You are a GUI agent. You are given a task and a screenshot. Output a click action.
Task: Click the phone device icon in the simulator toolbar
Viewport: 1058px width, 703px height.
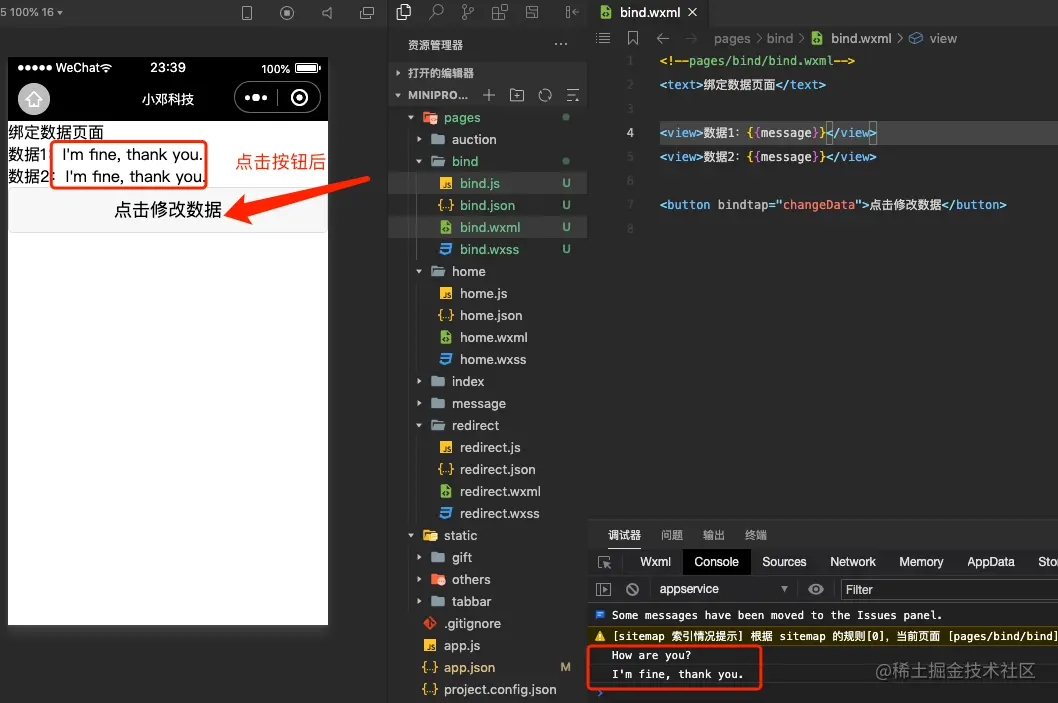click(x=247, y=13)
